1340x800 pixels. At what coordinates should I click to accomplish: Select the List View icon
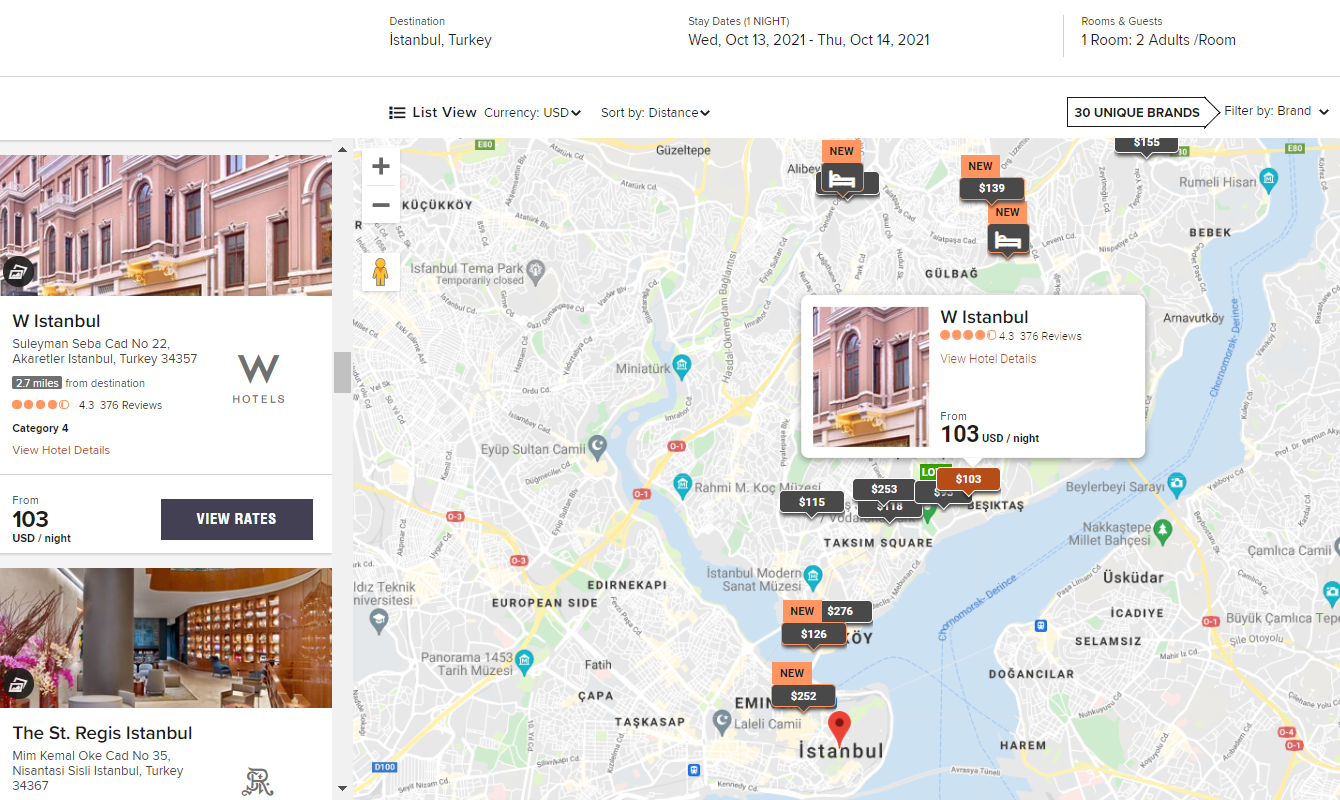(x=398, y=112)
